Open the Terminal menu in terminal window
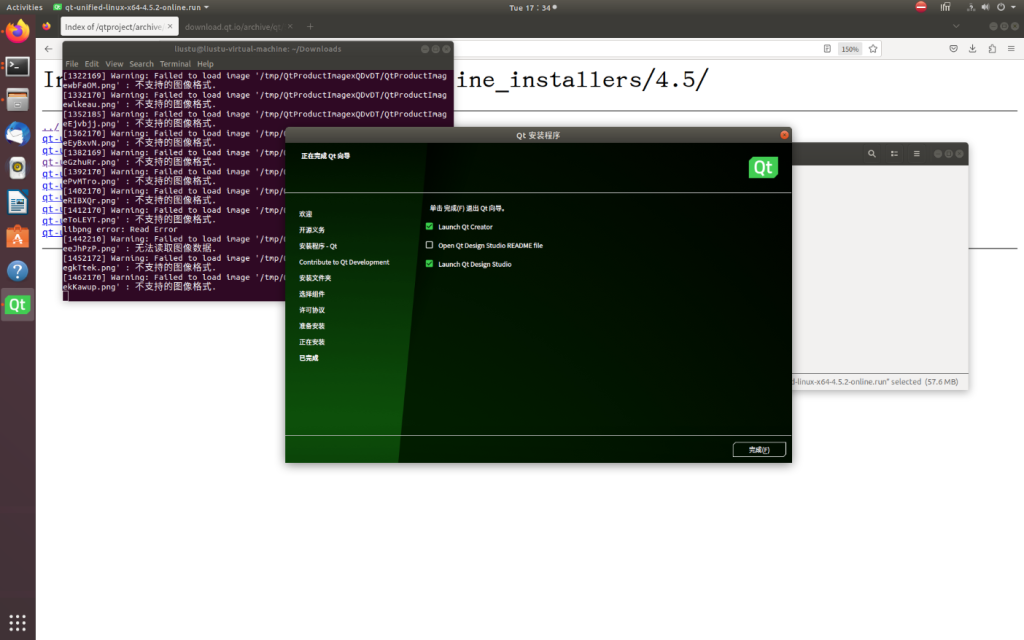 (175, 64)
